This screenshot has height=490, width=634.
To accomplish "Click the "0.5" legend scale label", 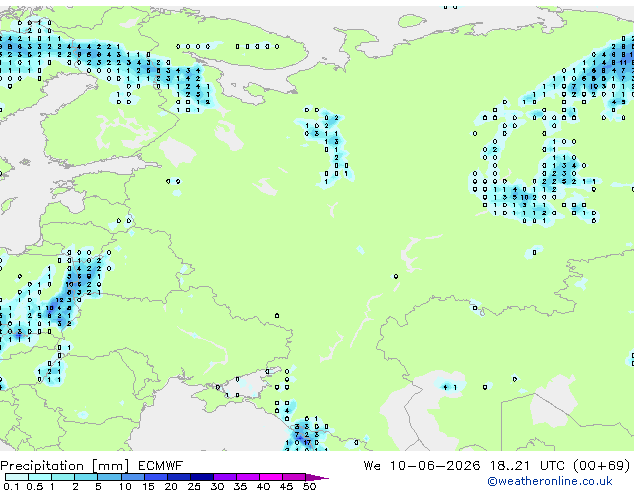I will [x=34, y=486].
